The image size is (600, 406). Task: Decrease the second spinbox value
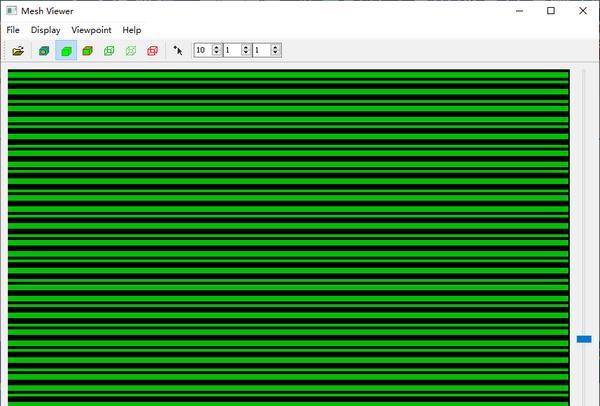click(246, 53)
